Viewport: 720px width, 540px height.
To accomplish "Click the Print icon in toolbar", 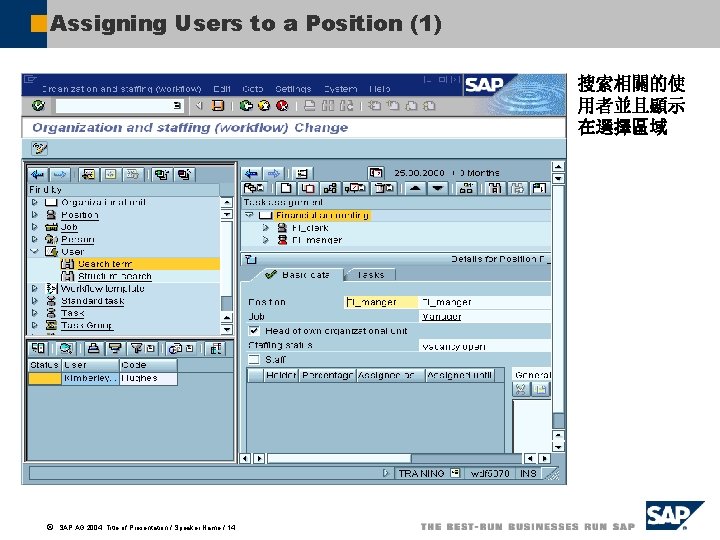I will pyautogui.click(x=309, y=106).
